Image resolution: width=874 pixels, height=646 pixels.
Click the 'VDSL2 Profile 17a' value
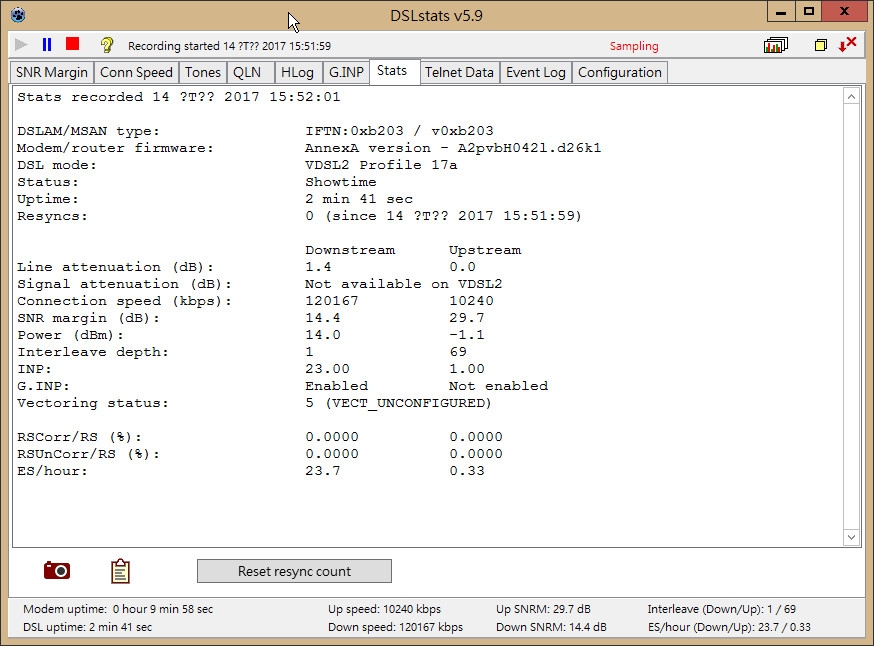click(x=381, y=165)
